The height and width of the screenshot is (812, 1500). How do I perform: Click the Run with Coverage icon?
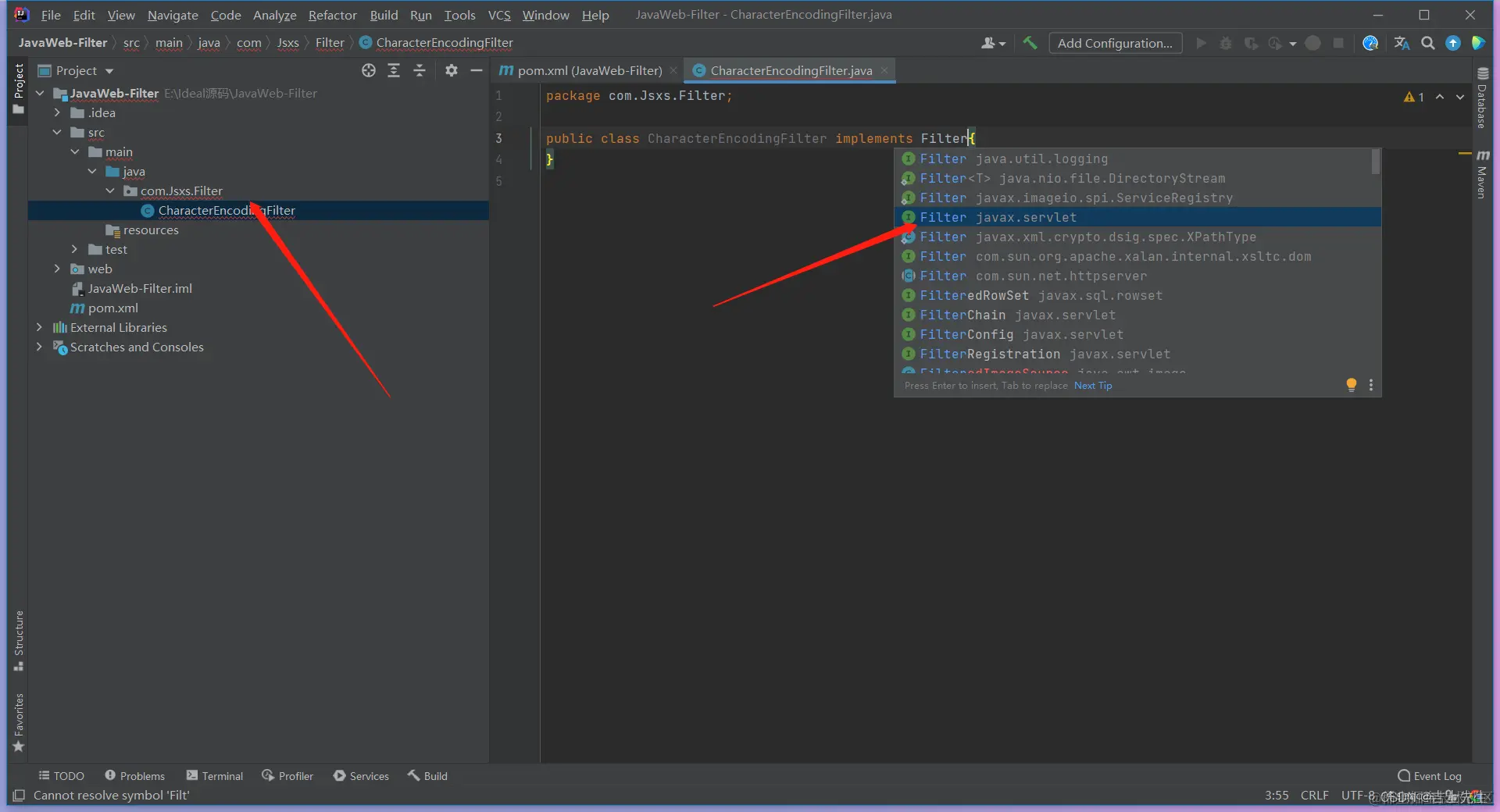[1251, 43]
